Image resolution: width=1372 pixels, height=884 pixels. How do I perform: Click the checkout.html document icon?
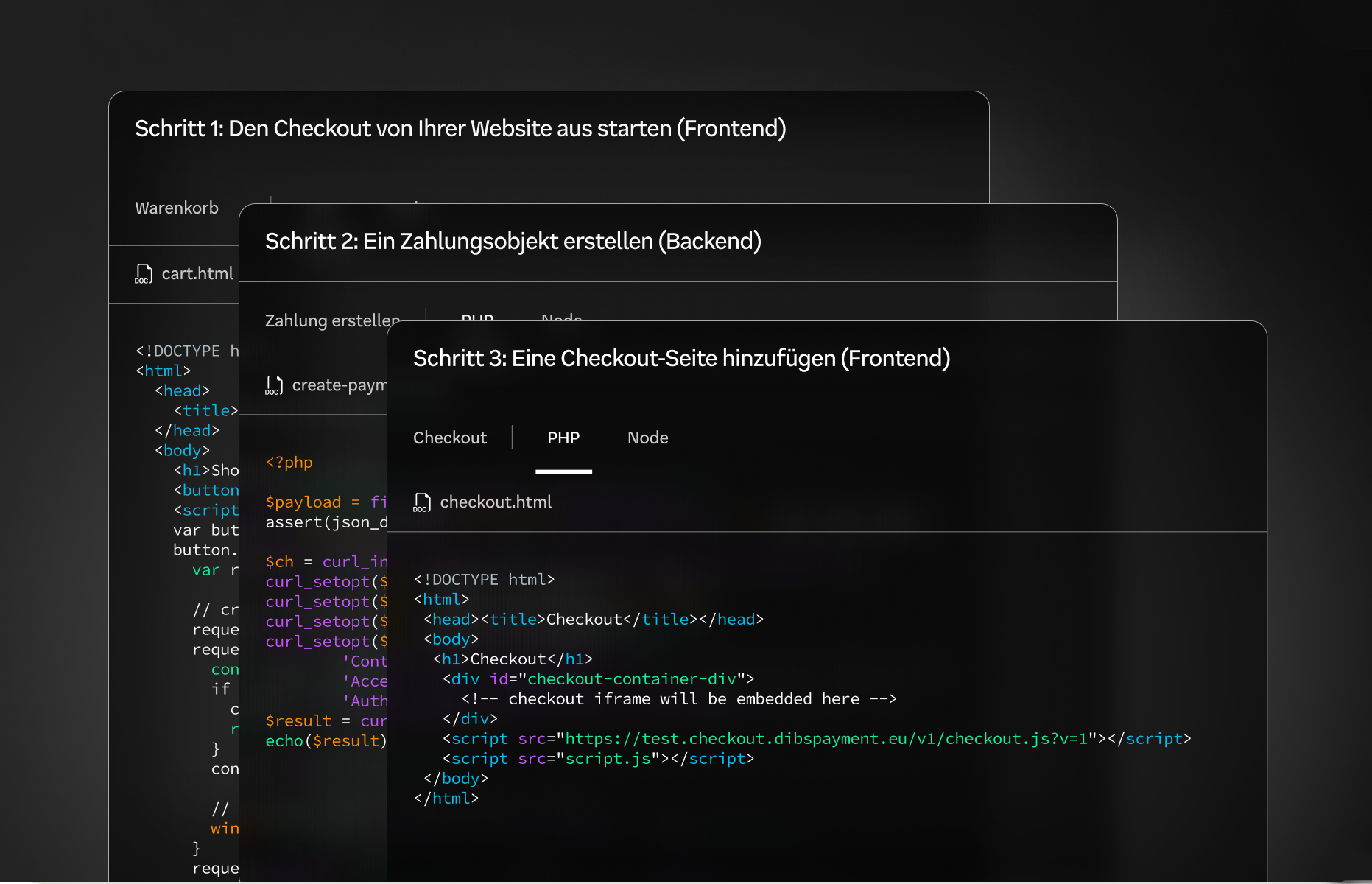[422, 502]
